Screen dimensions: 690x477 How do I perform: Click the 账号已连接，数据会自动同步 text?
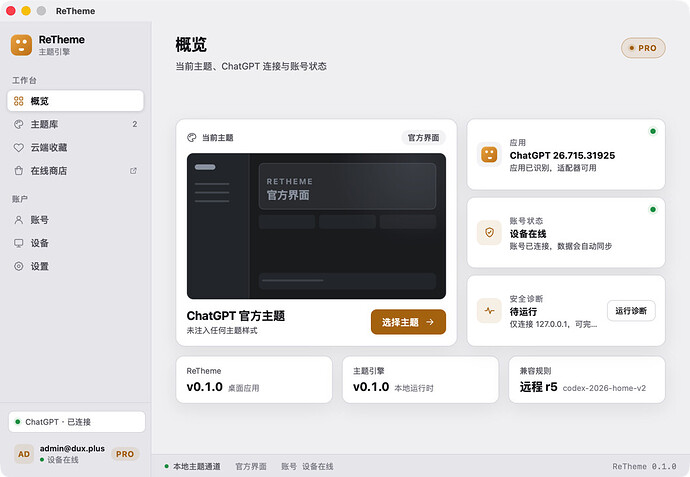[561, 246]
